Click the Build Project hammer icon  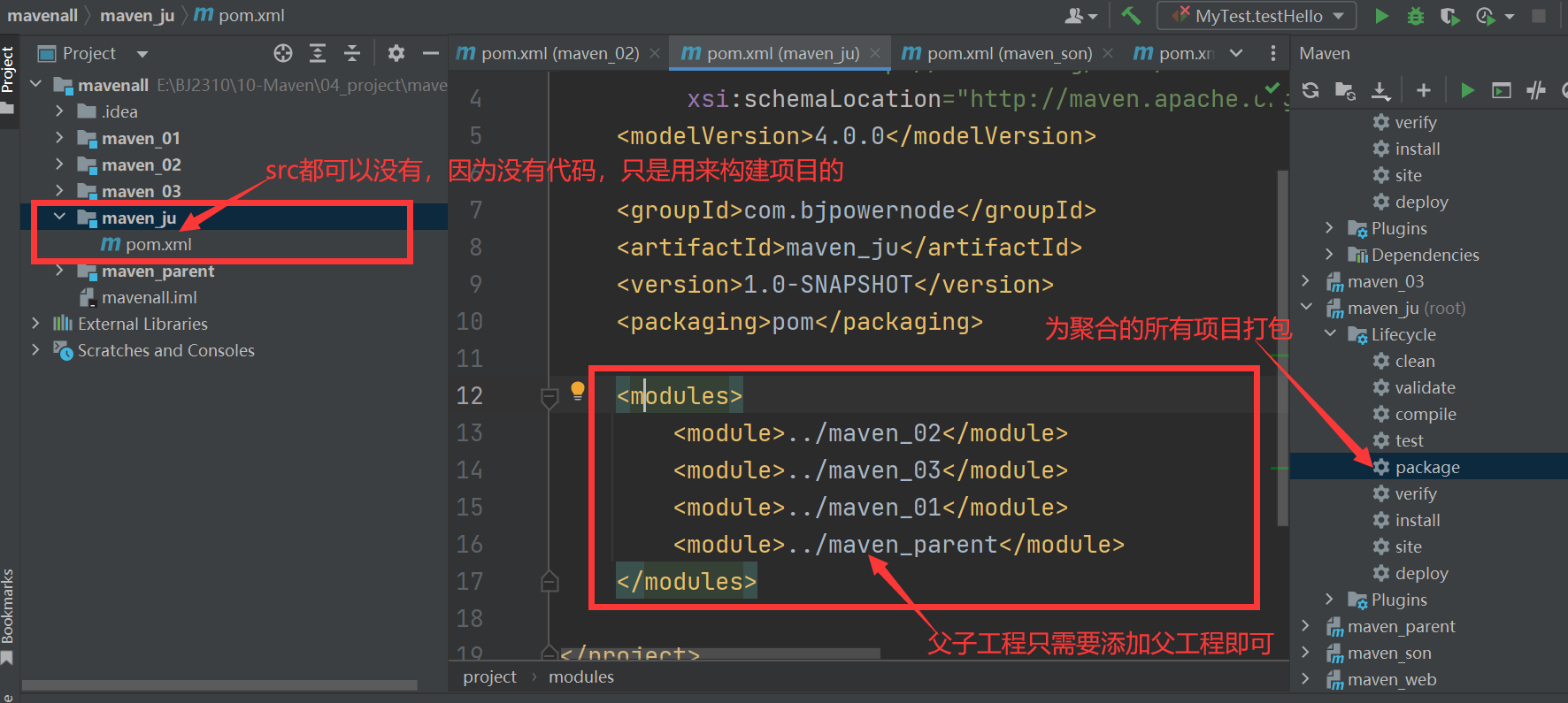tap(1130, 16)
